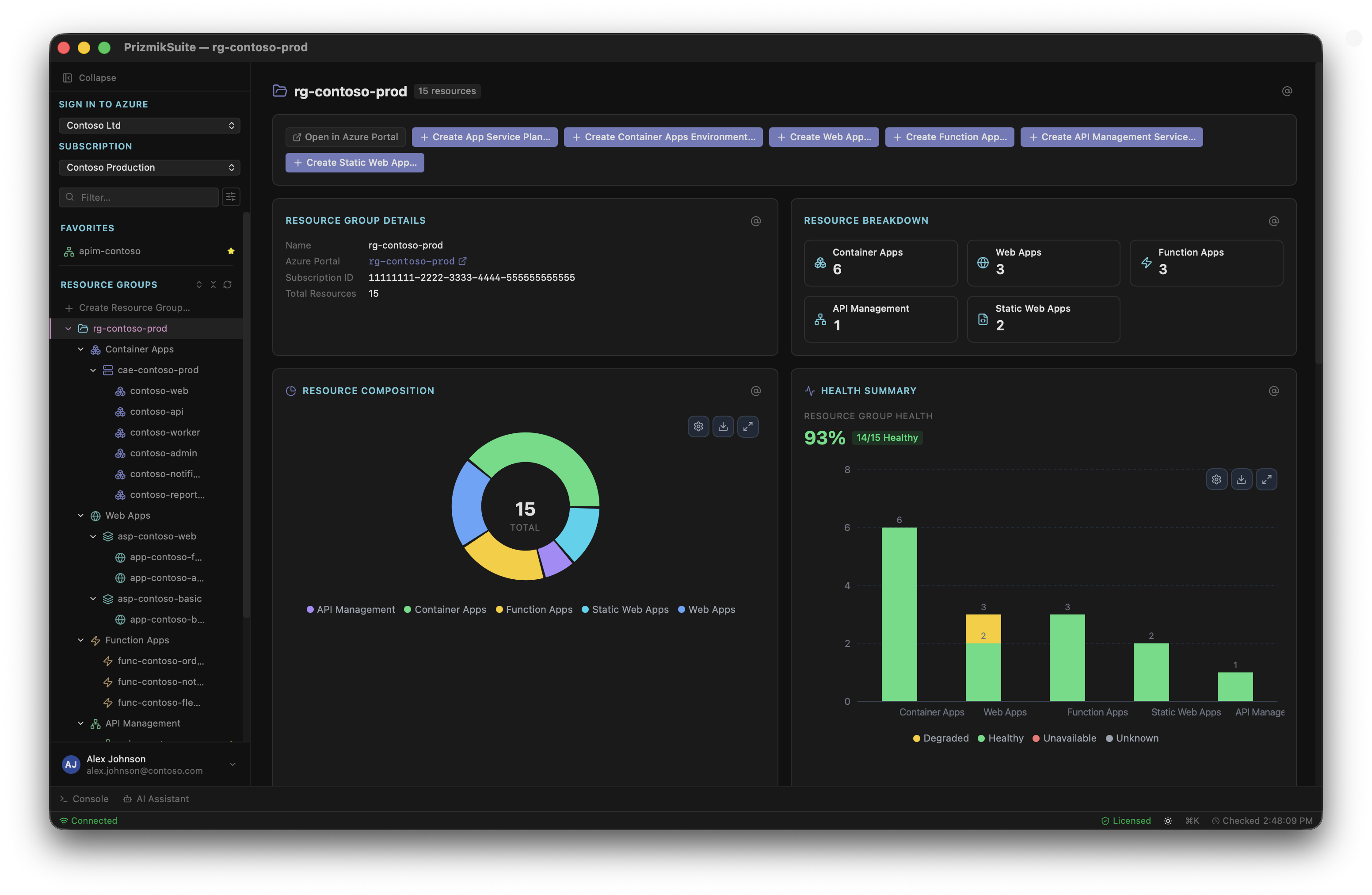Screen dimensions: 1372x895
Task: Click Create API Management Service button
Action: [1112, 137]
